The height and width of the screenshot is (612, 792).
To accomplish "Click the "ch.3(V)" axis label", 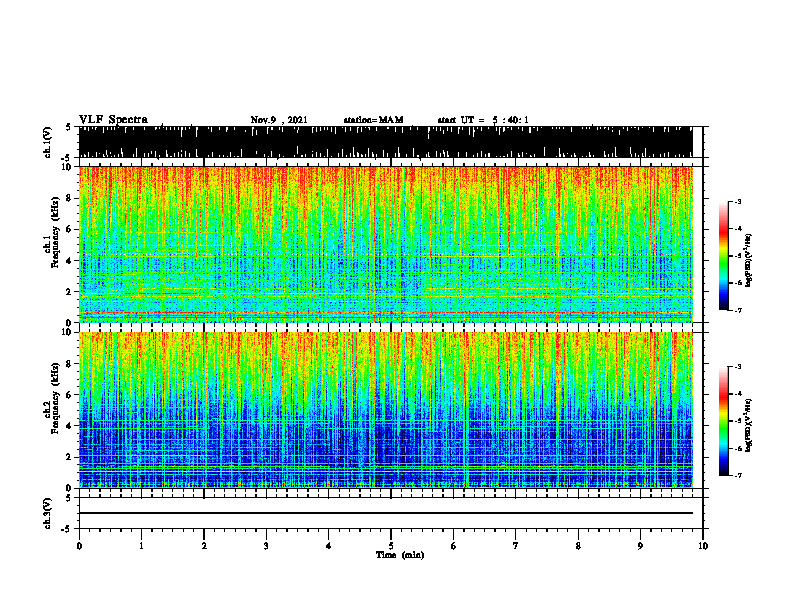I will tap(47, 514).
